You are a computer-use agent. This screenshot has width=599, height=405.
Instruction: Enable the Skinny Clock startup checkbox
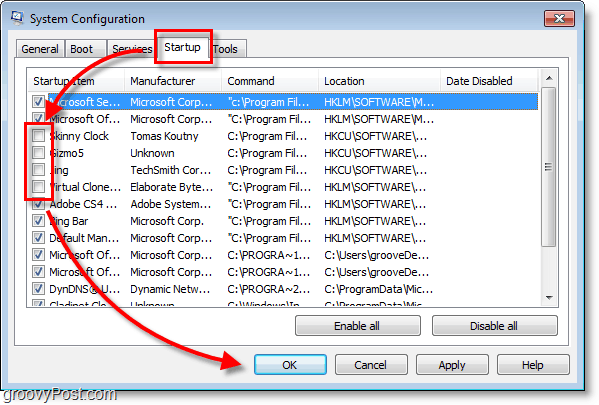(x=38, y=135)
